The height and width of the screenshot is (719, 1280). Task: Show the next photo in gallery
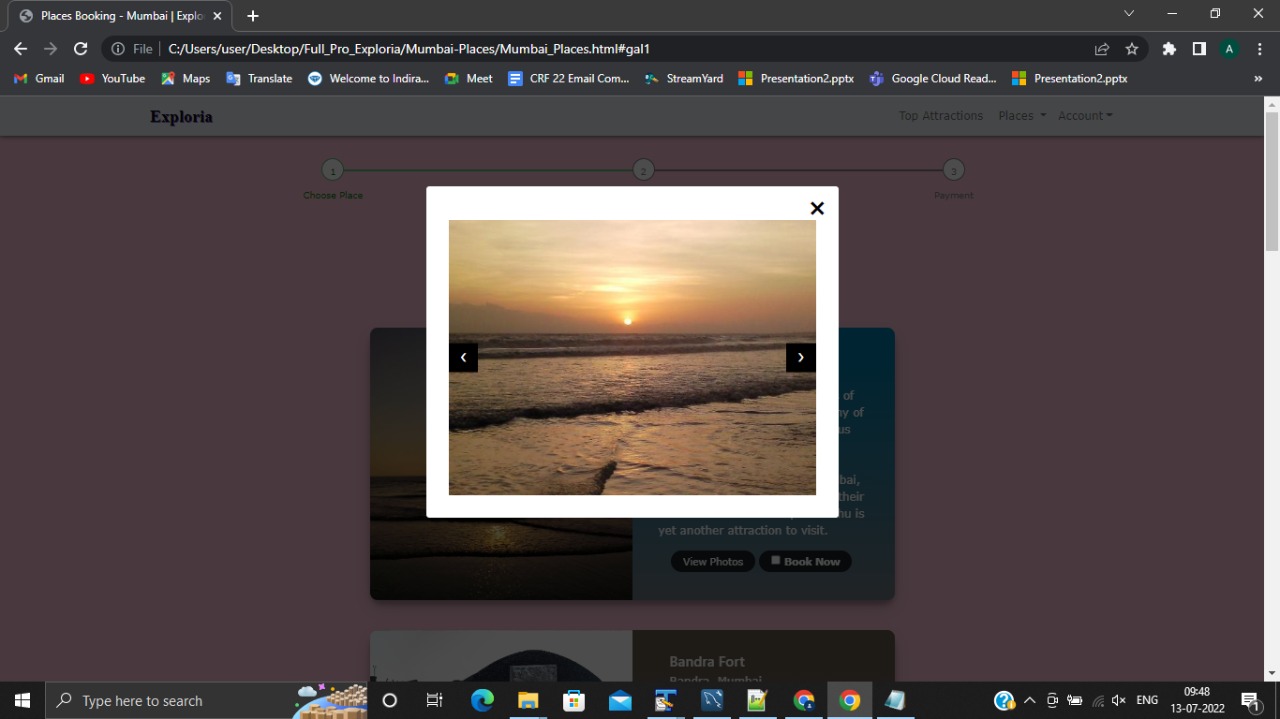tap(801, 357)
